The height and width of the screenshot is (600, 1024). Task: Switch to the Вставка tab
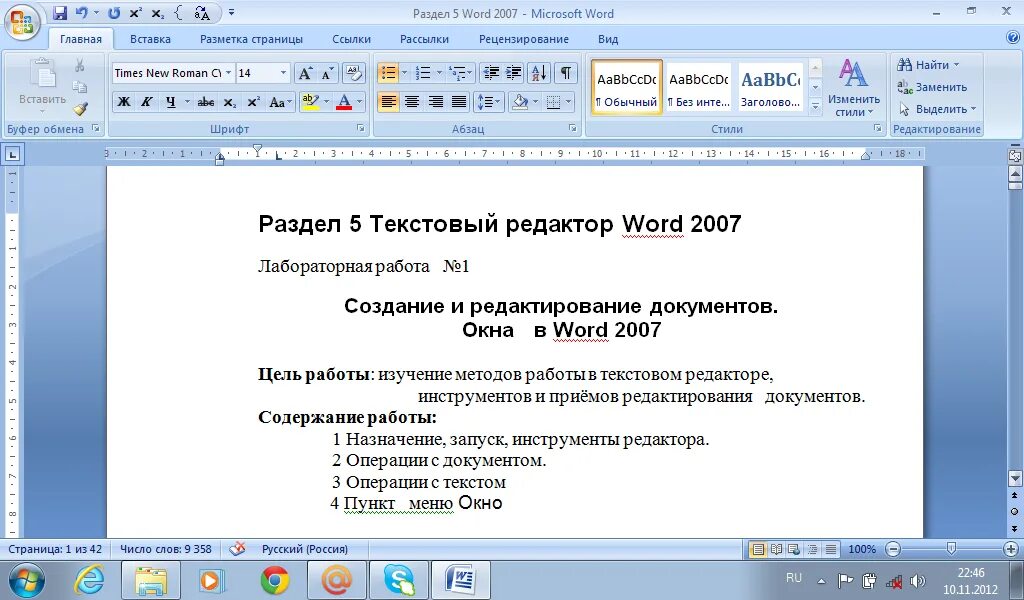(x=150, y=39)
